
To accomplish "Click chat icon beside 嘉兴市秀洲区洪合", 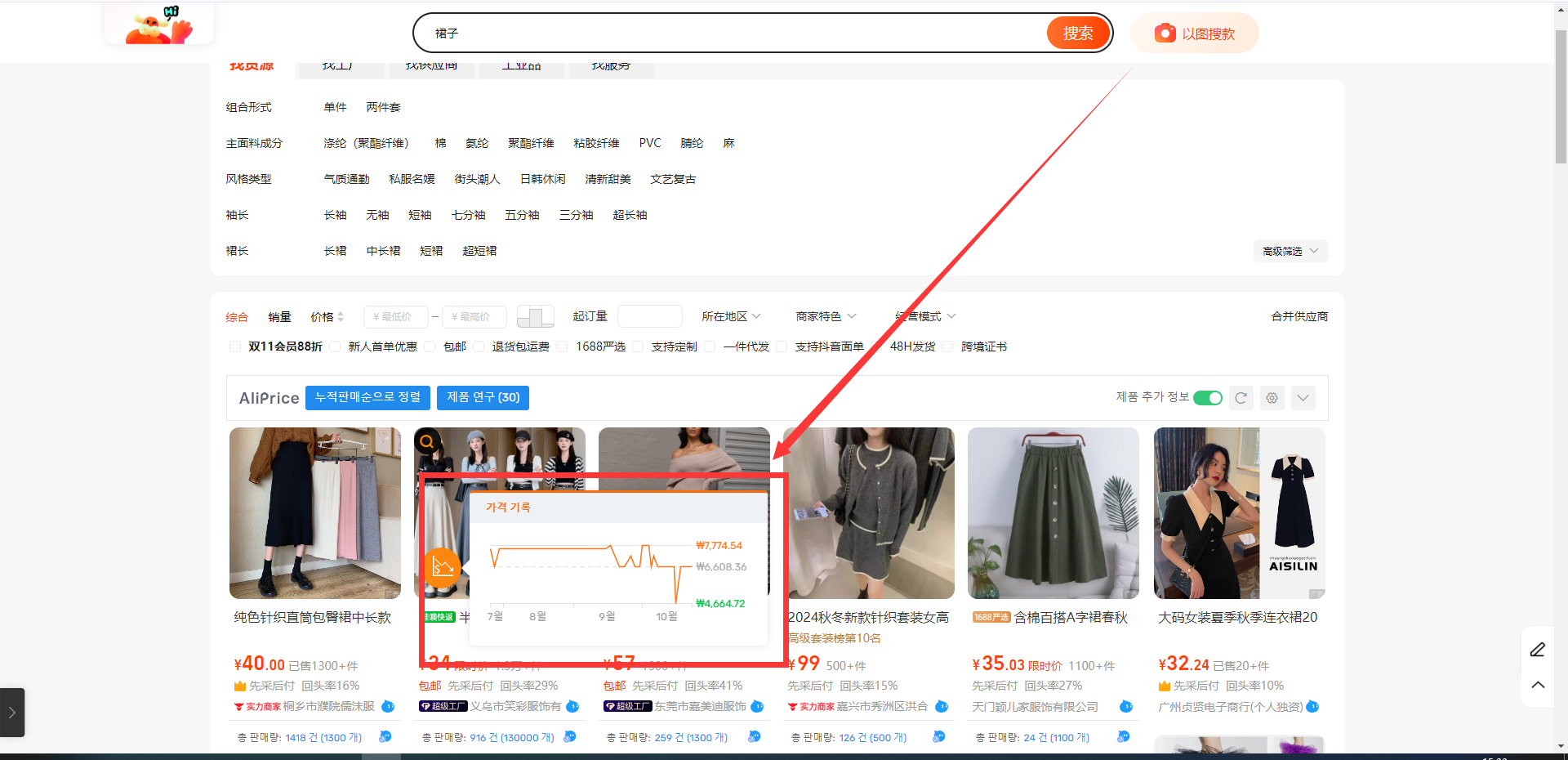I will click(942, 706).
